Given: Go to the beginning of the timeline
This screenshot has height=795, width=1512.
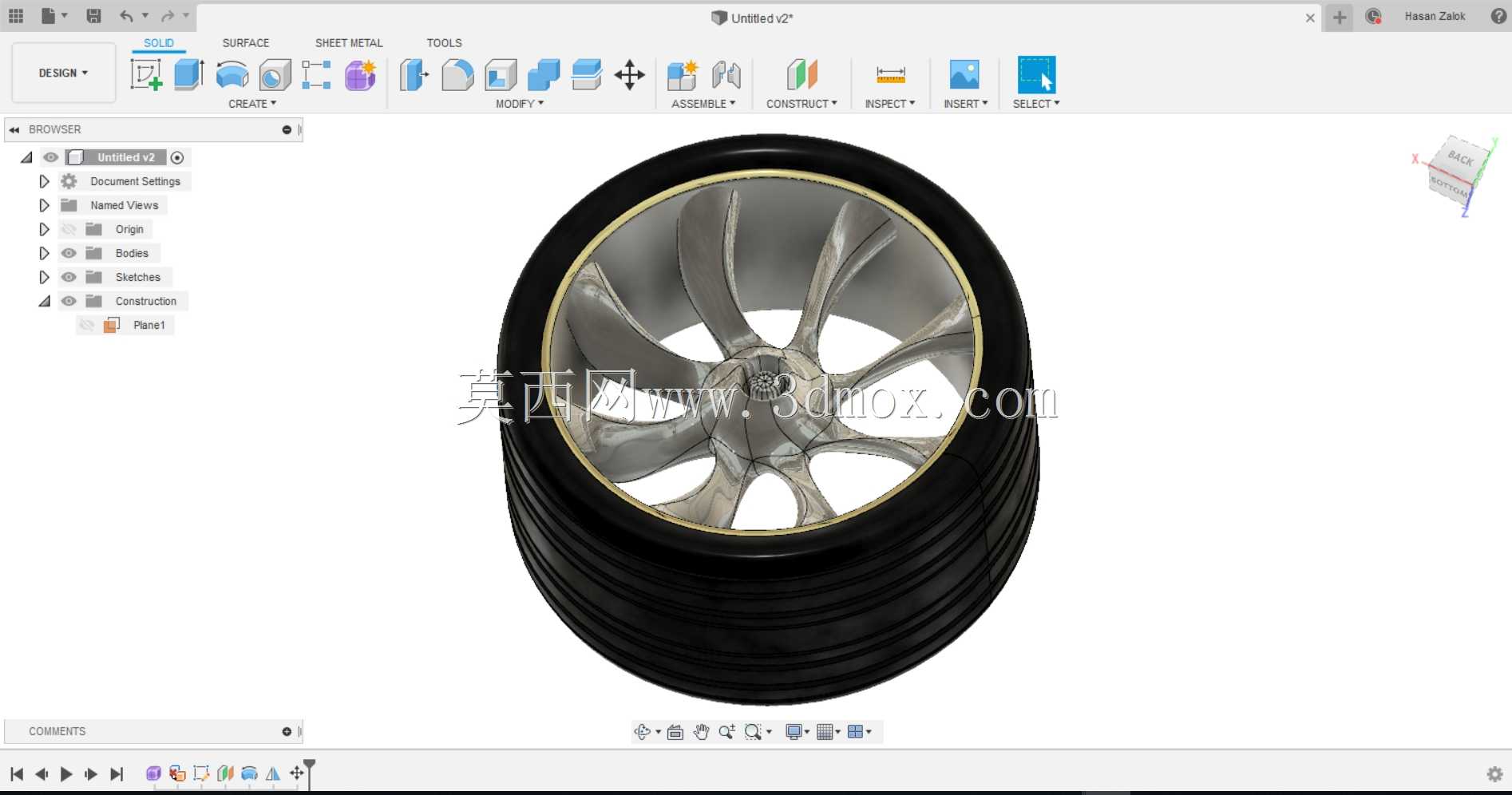Looking at the screenshot, I should tap(17, 773).
